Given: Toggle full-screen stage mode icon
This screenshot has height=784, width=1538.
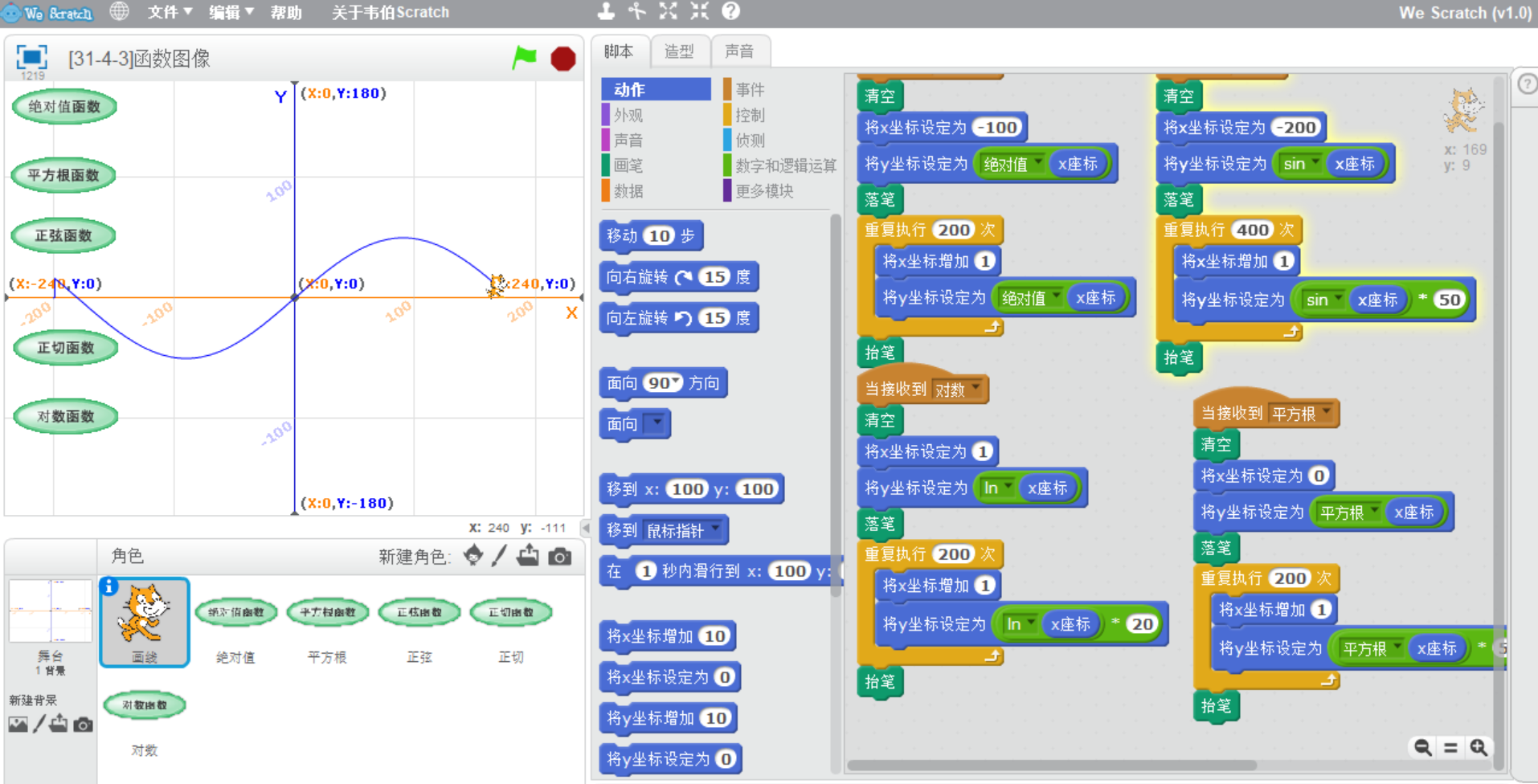Looking at the screenshot, I should (32, 57).
